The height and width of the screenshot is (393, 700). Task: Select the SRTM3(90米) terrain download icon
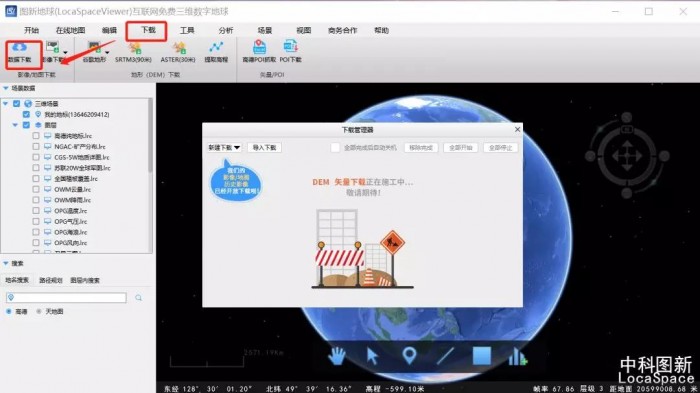133,53
